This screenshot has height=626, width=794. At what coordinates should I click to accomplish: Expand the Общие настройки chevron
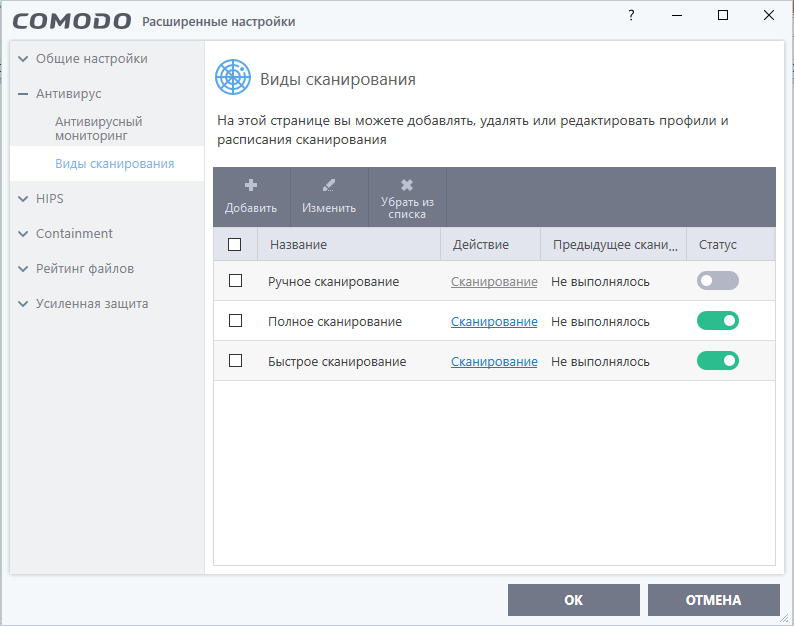[x=23, y=59]
